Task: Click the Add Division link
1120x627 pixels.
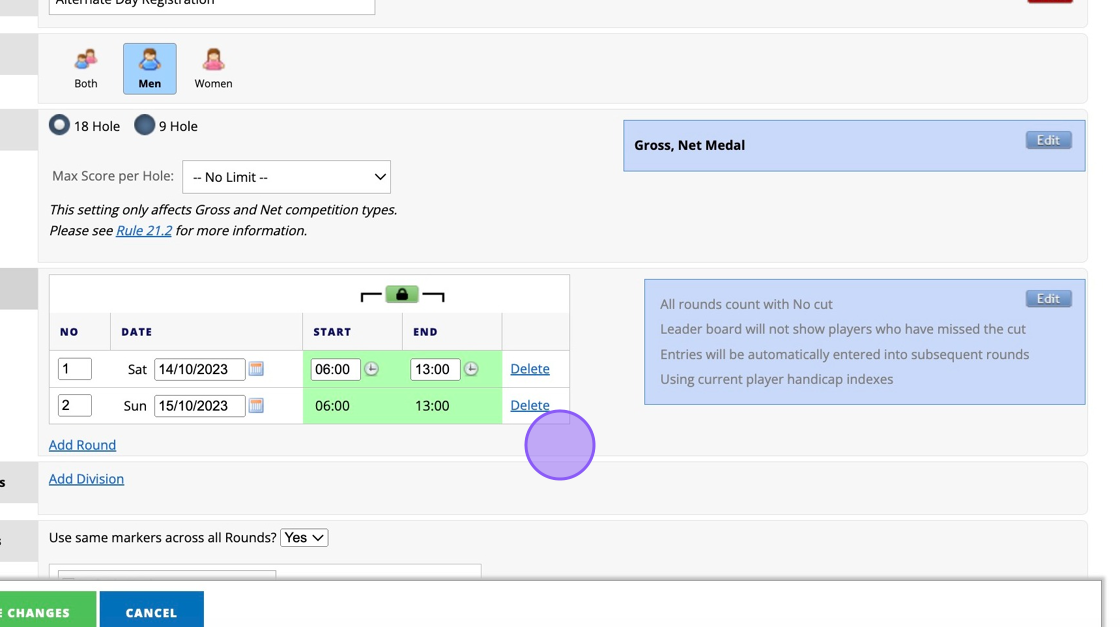Action: pyautogui.click(x=86, y=479)
